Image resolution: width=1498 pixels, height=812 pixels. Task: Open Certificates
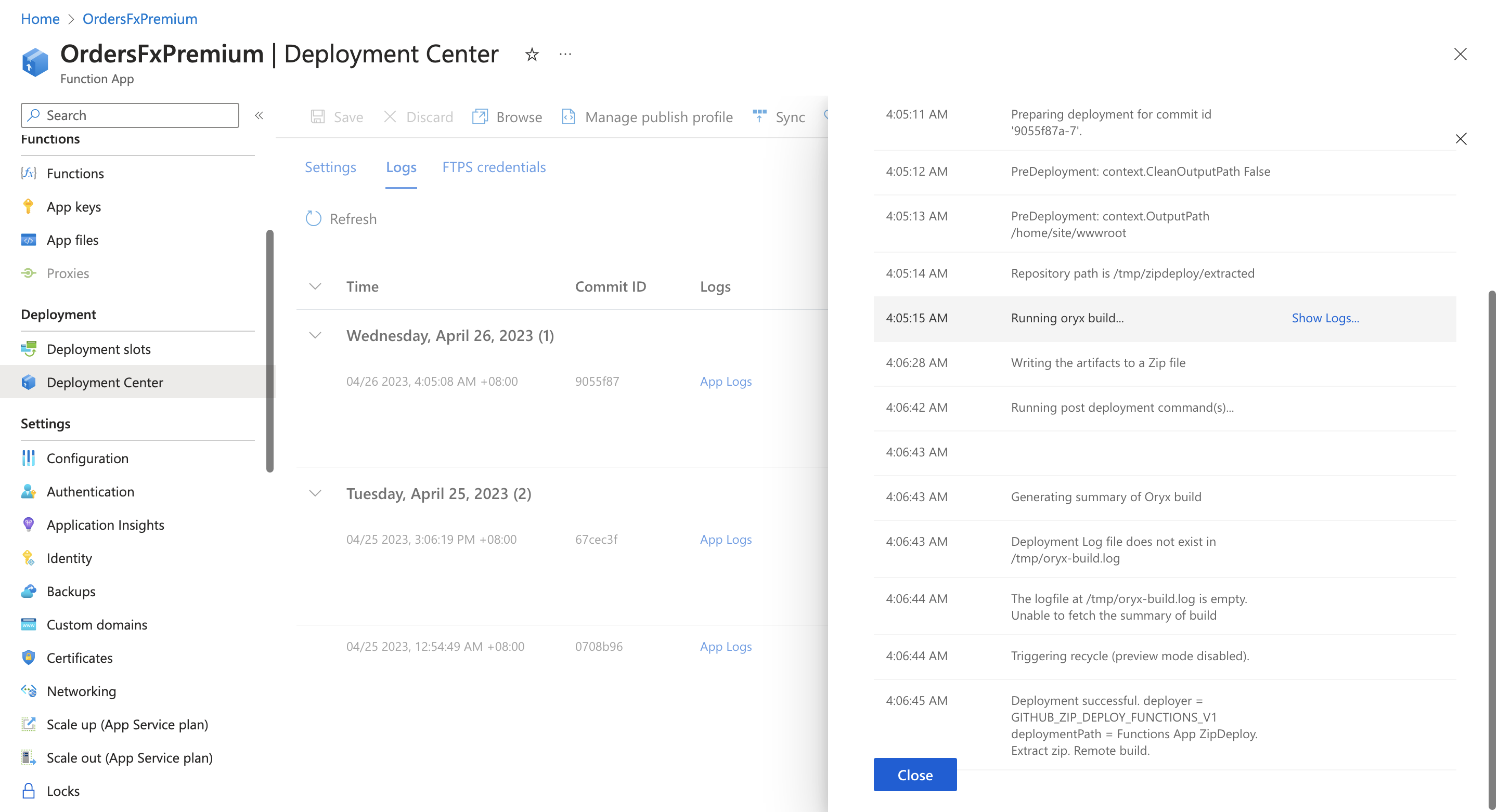(80, 658)
